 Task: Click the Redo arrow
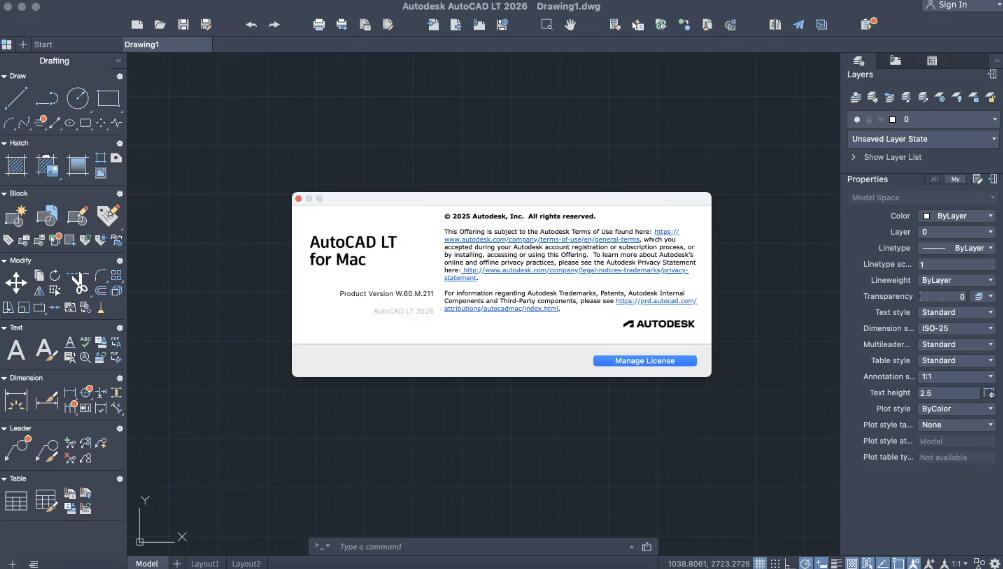click(x=274, y=25)
